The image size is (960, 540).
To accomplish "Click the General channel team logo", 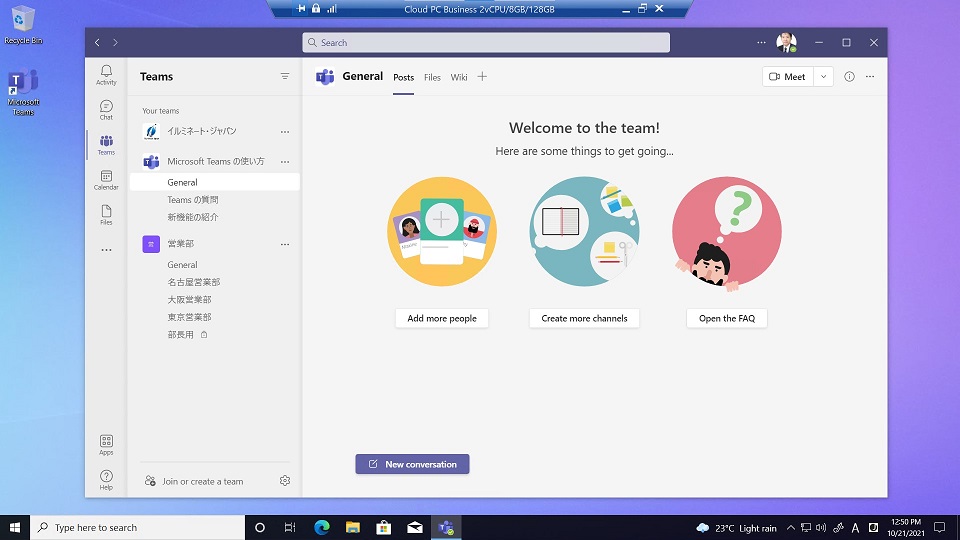I will coord(325,77).
